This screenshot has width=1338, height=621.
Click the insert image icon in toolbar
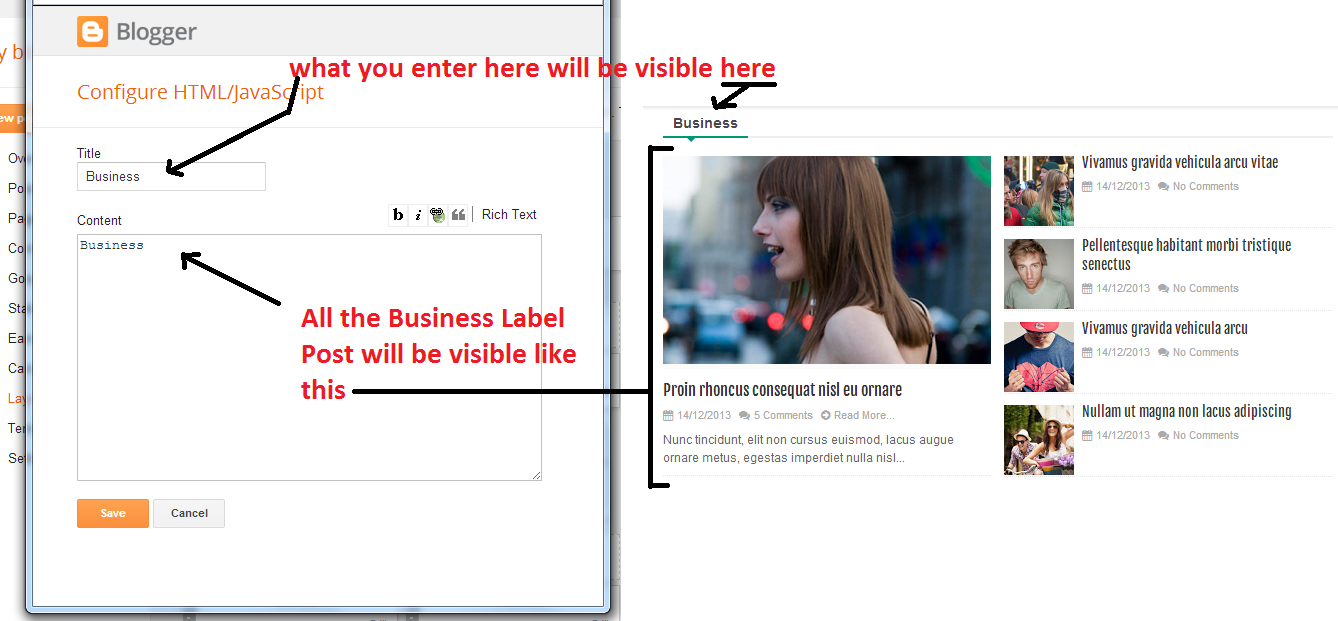438,215
